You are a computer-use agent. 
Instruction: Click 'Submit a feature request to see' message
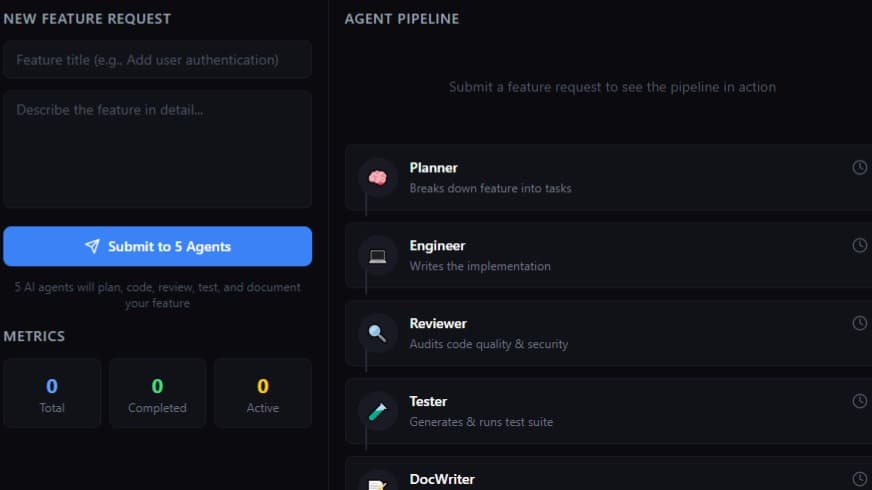point(612,87)
